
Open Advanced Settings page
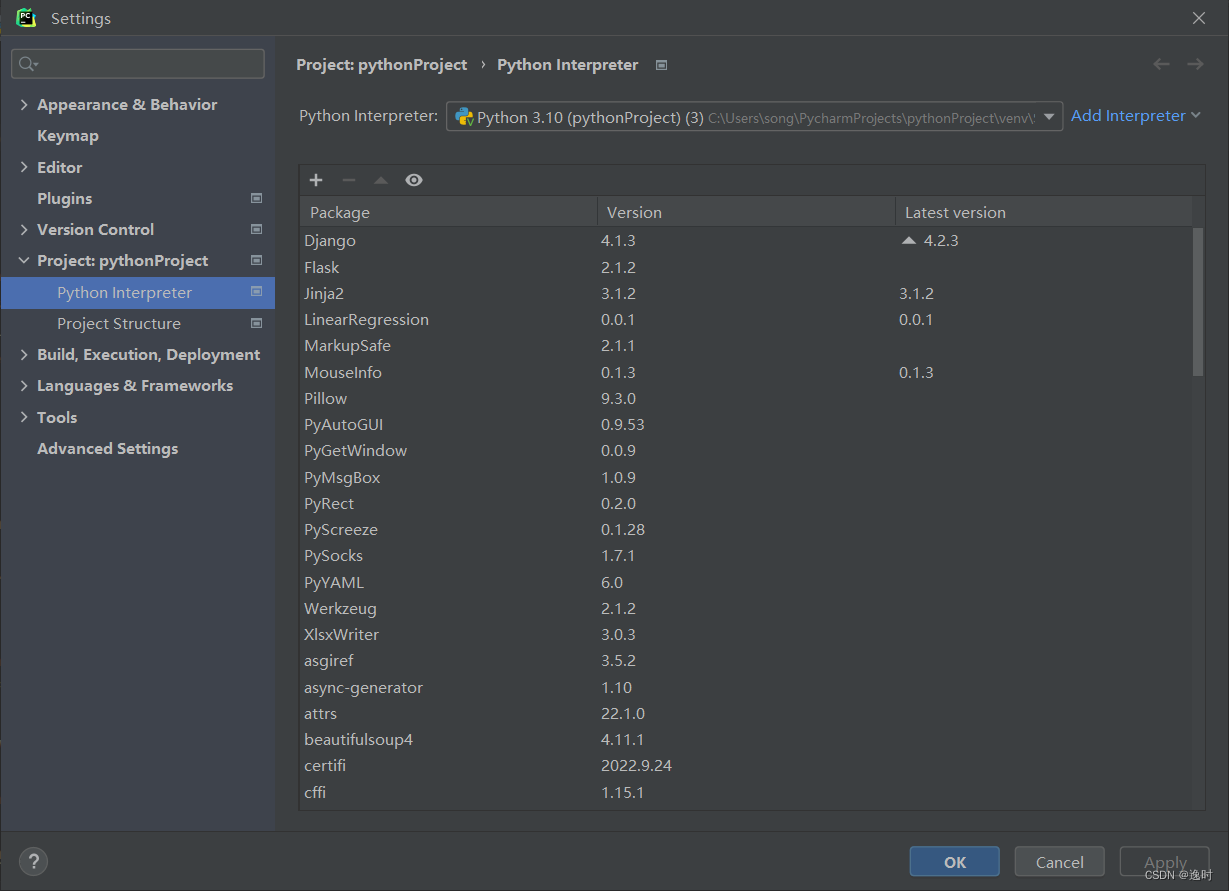pyautogui.click(x=107, y=448)
